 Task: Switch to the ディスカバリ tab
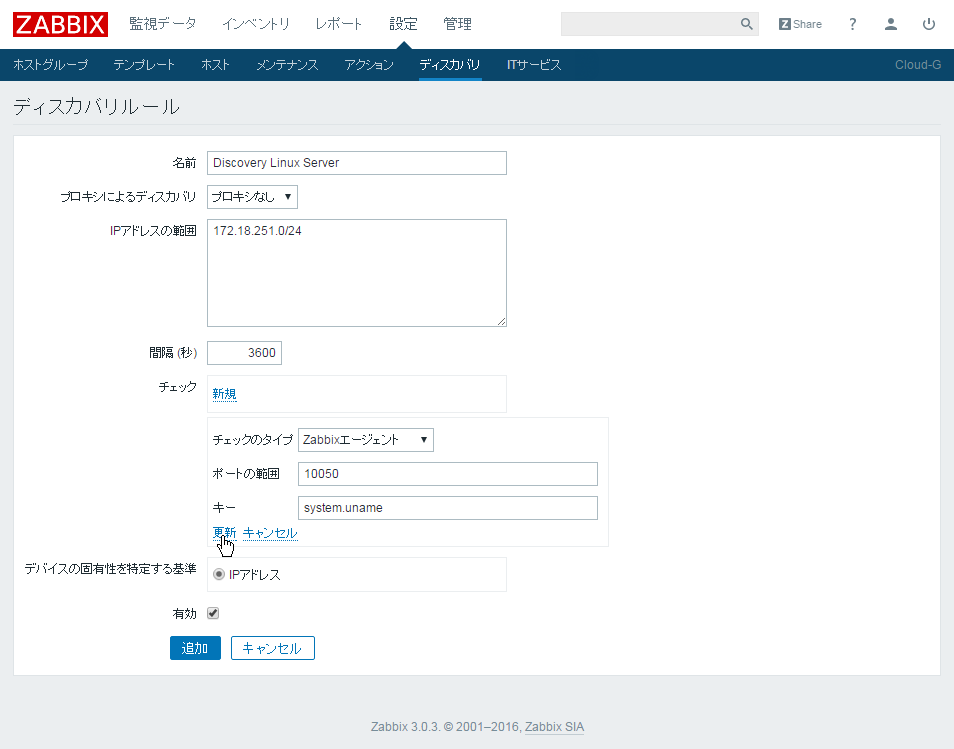click(x=450, y=65)
